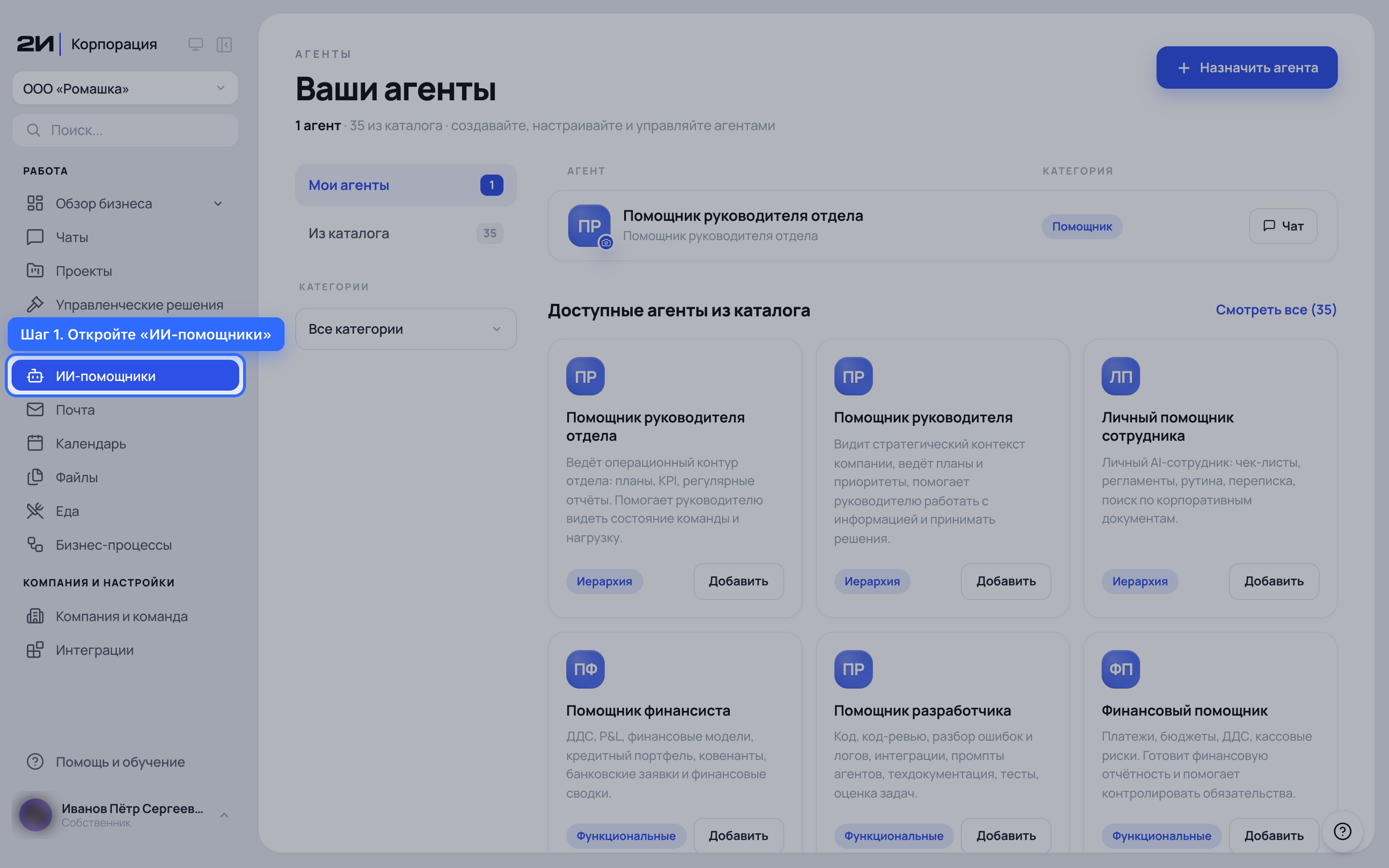
Task: Add Личный помощник сотрудника agent
Action: pos(1274,581)
